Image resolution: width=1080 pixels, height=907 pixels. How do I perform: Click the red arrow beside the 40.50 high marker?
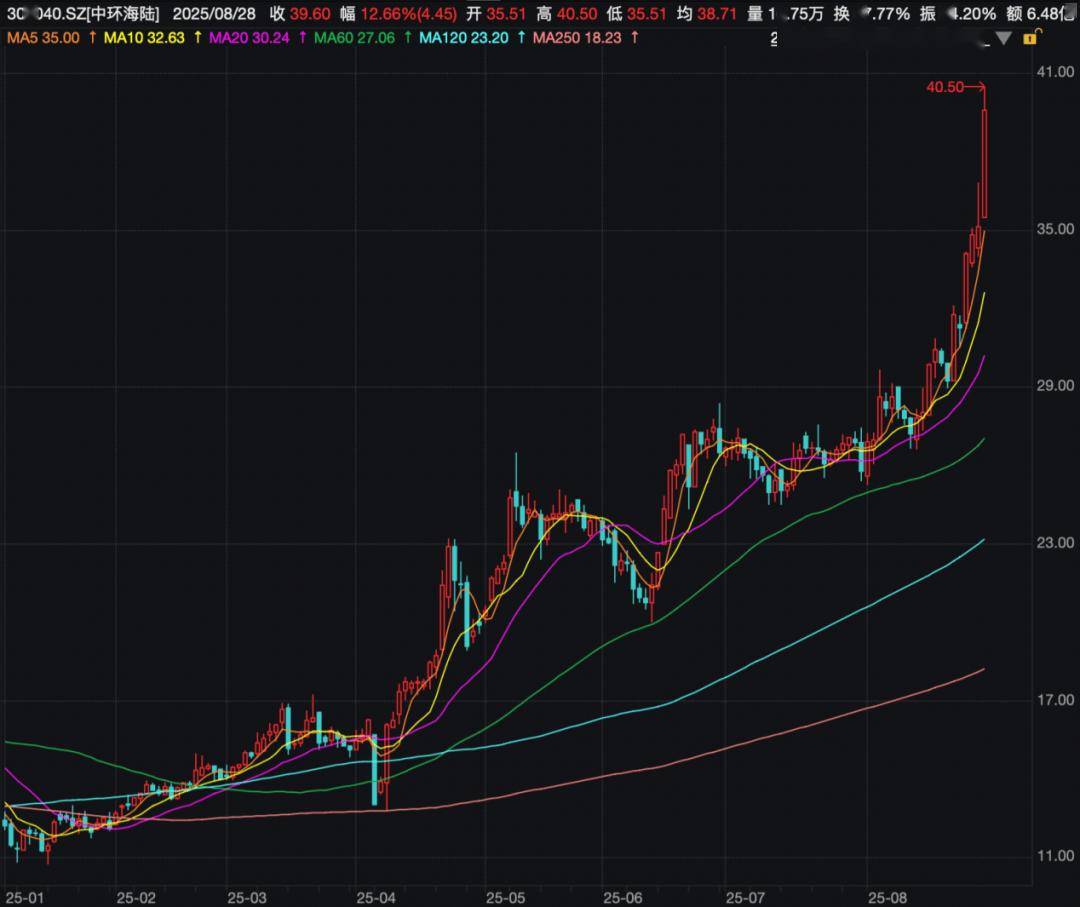point(978,88)
